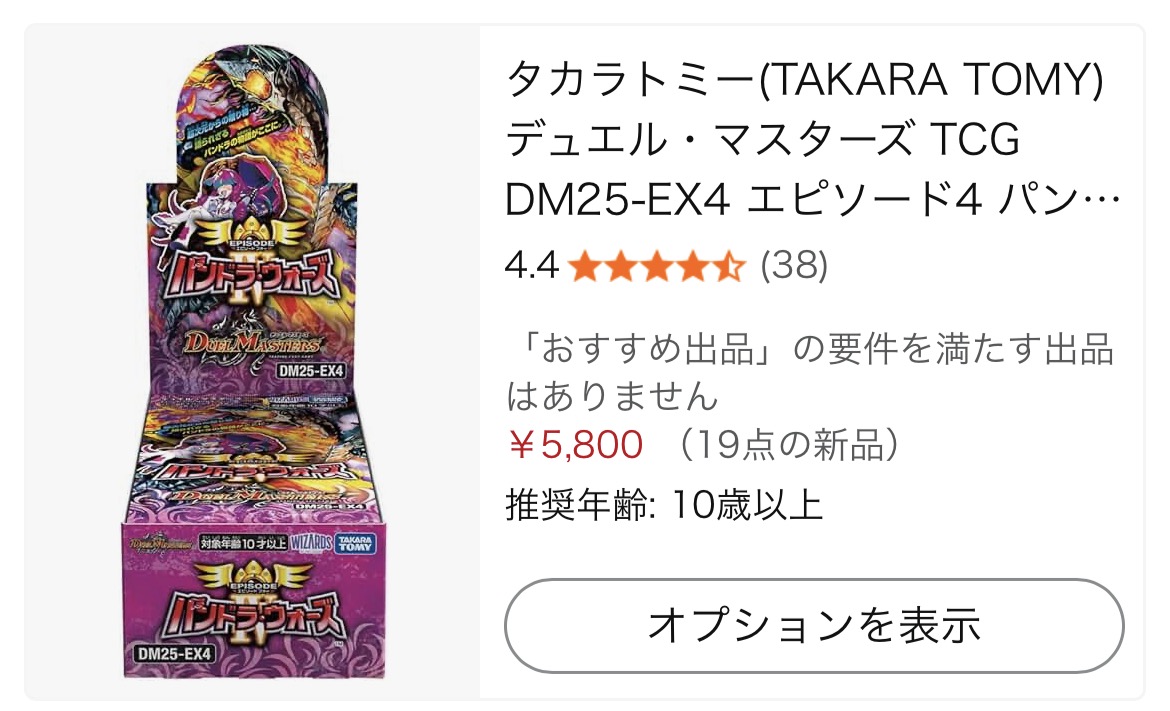Click the おすすめ出品 notice text
The height and width of the screenshot is (711, 1170).
[810, 372]
